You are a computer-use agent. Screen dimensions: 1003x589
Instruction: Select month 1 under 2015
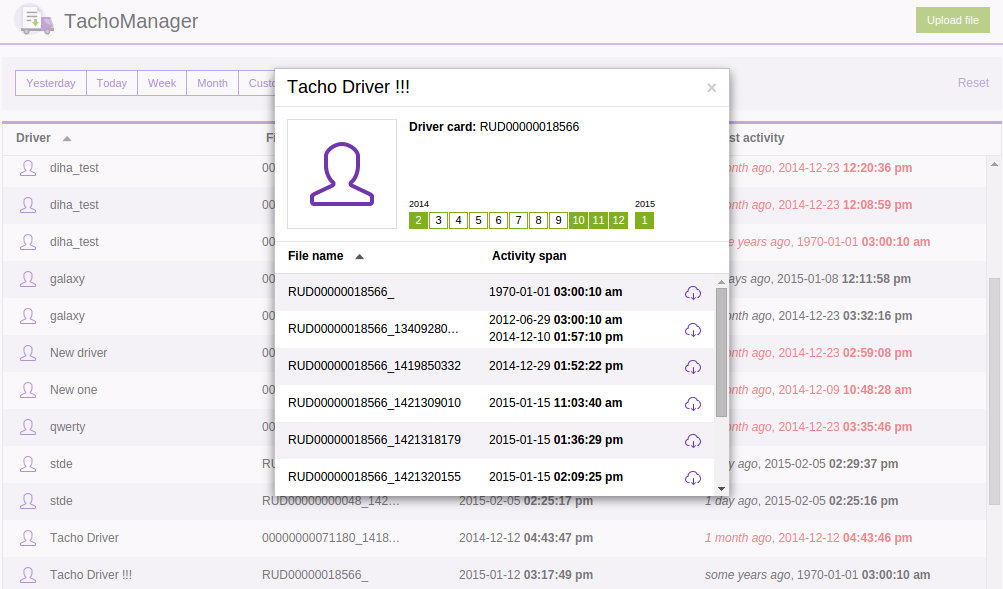(645, 220)
